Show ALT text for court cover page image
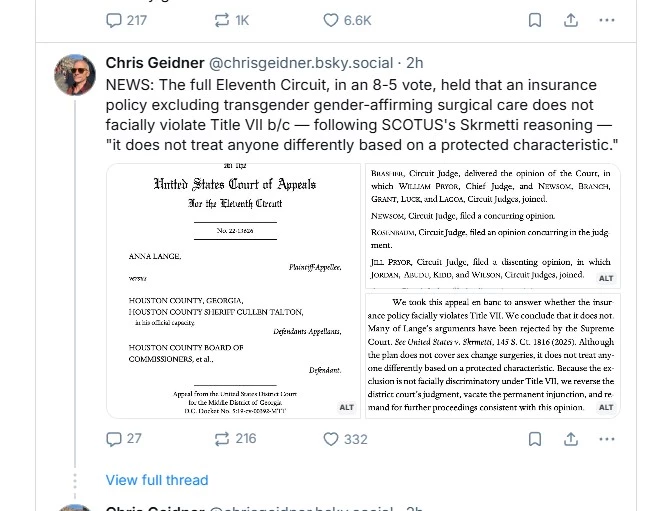Viewport: 660px width, 511px height. [x=346, y=408]
